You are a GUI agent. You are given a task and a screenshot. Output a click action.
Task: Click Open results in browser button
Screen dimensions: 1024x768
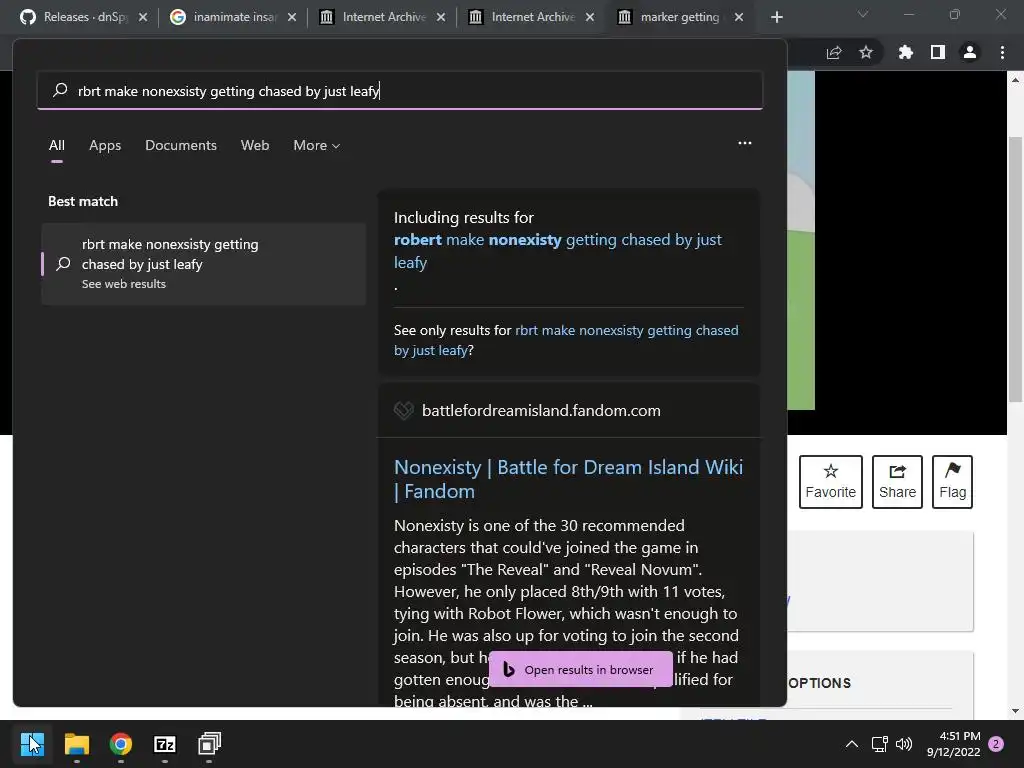pyautogui.click(x=581, y=669)
